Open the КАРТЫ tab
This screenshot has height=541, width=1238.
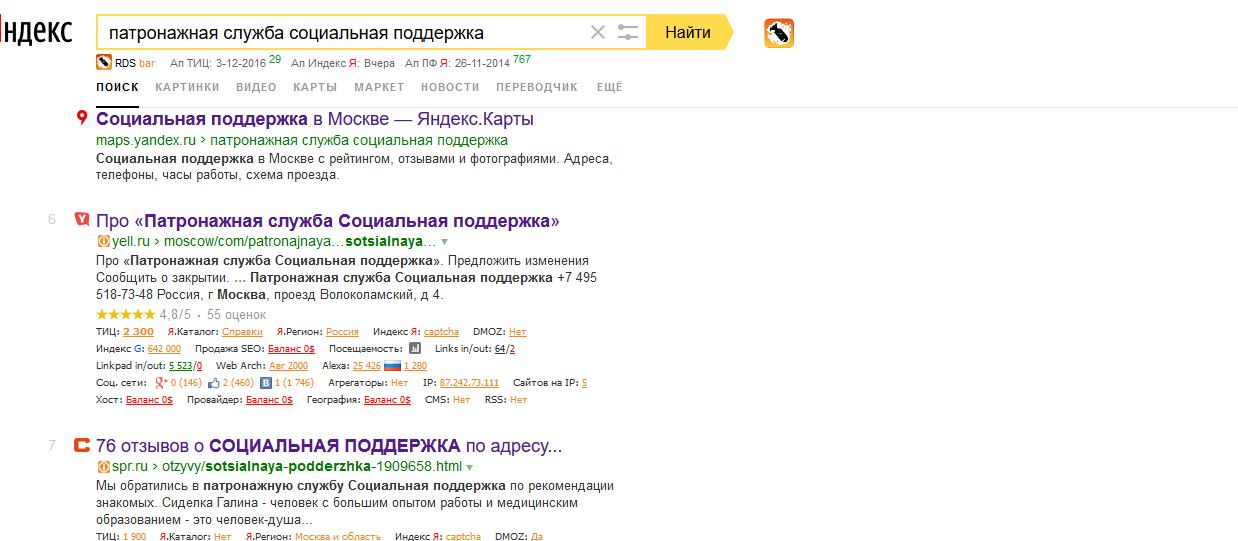pyautogui.click(x=315, y=87)
